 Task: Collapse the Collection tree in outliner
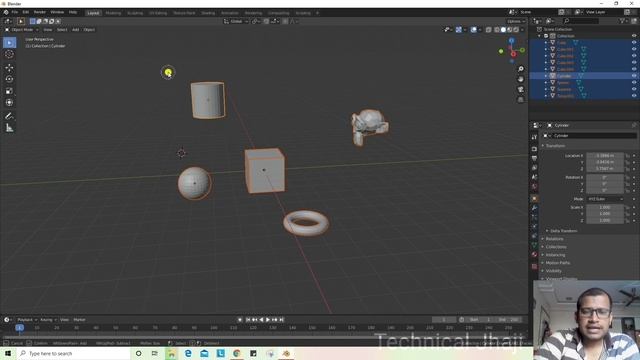(540, 36)
